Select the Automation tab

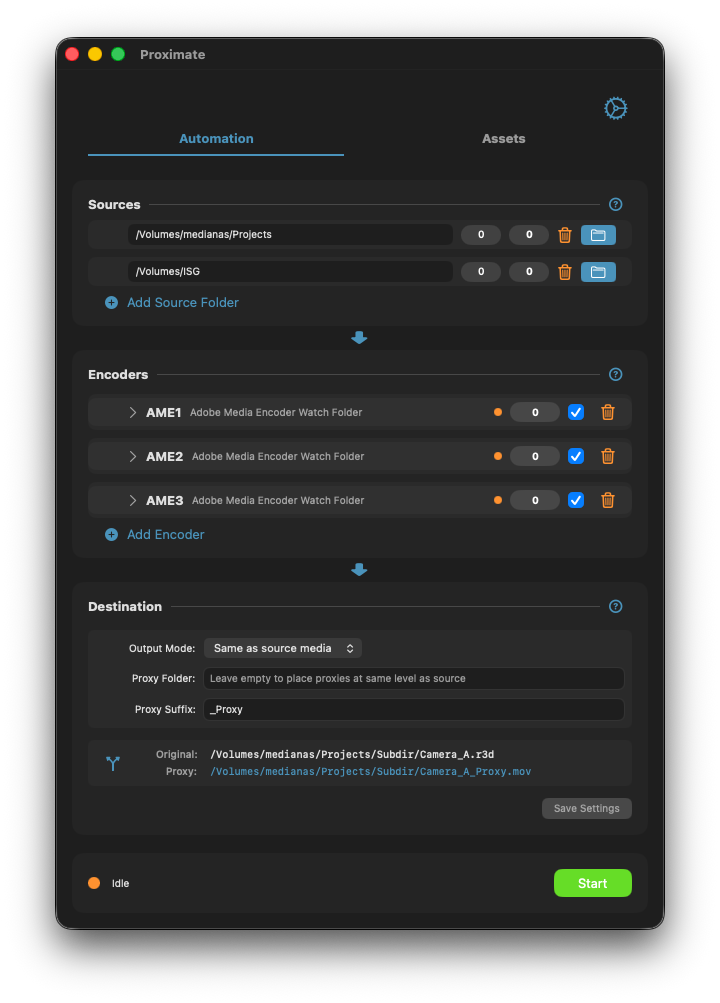point(215,138)
